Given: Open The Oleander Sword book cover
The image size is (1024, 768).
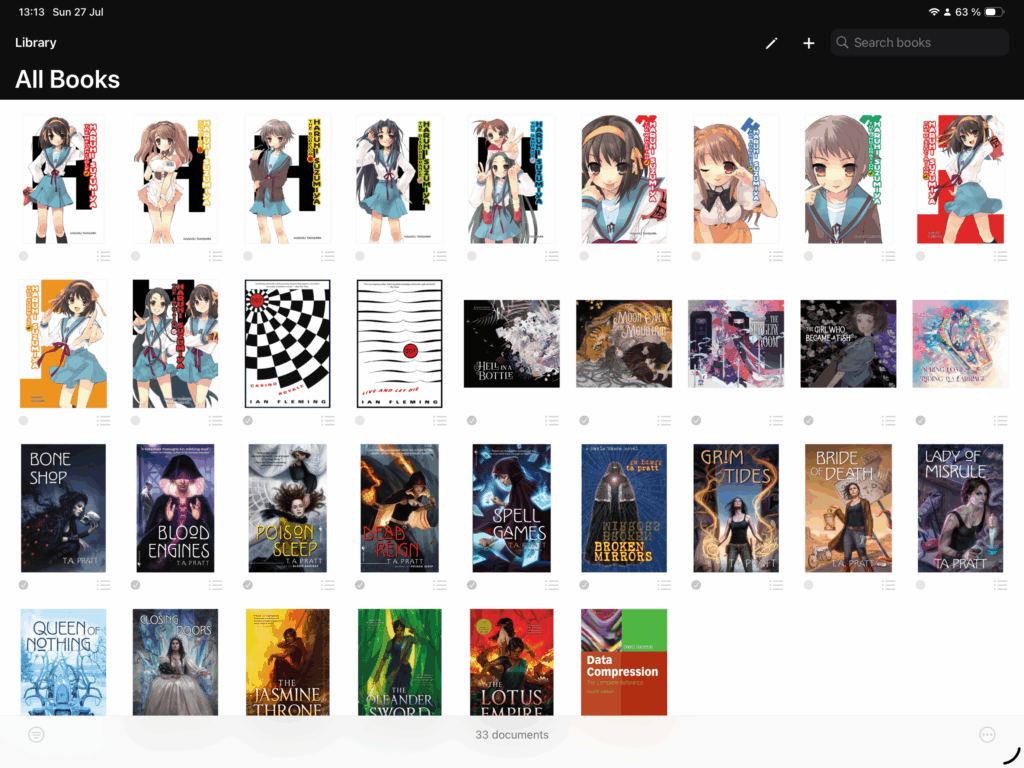Looking at the screenshot, I should [x=400, y=662].
